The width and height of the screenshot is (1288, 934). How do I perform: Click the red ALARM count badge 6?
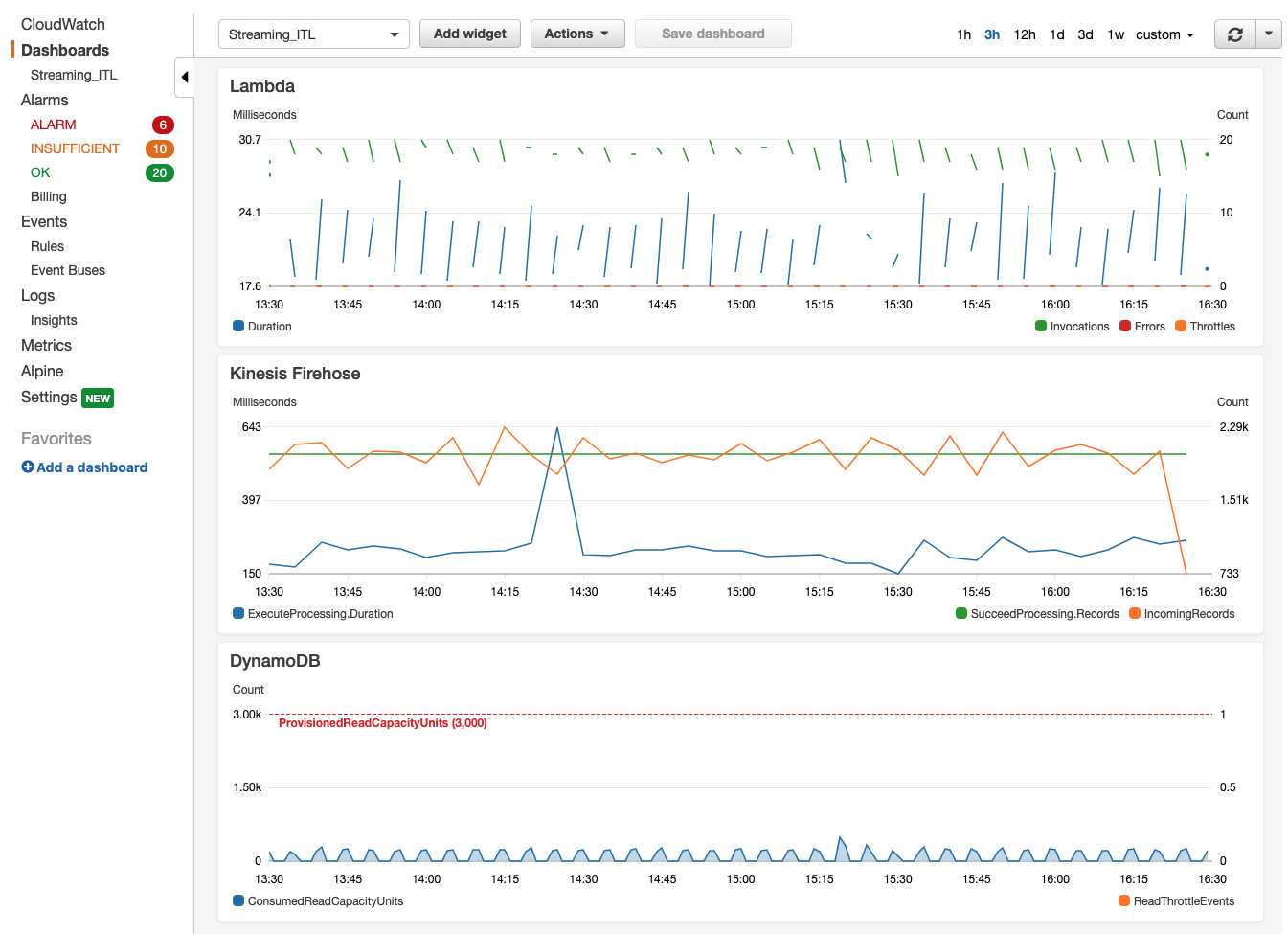tap(163, 125)
